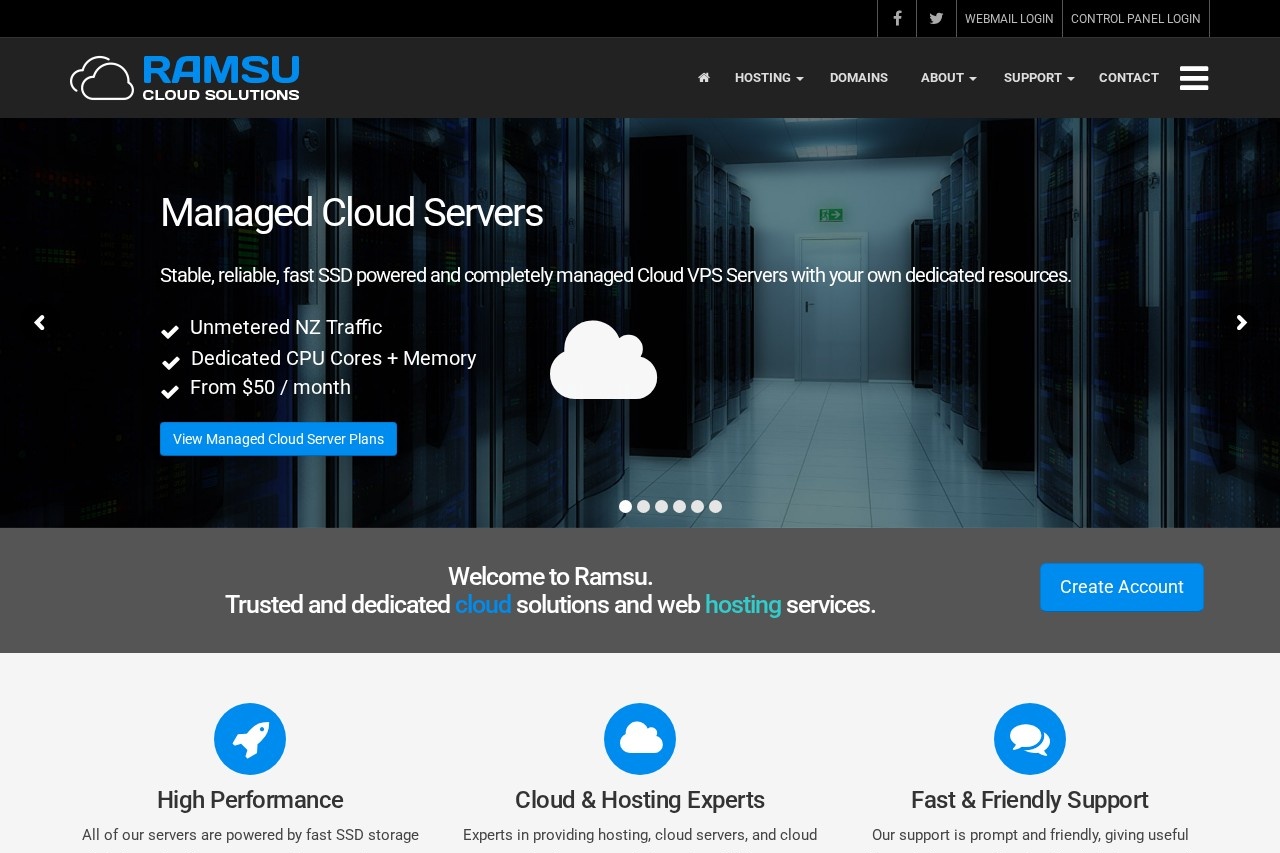
Task: Click the chat bubbles Support icon
Action: (1030, 739)
